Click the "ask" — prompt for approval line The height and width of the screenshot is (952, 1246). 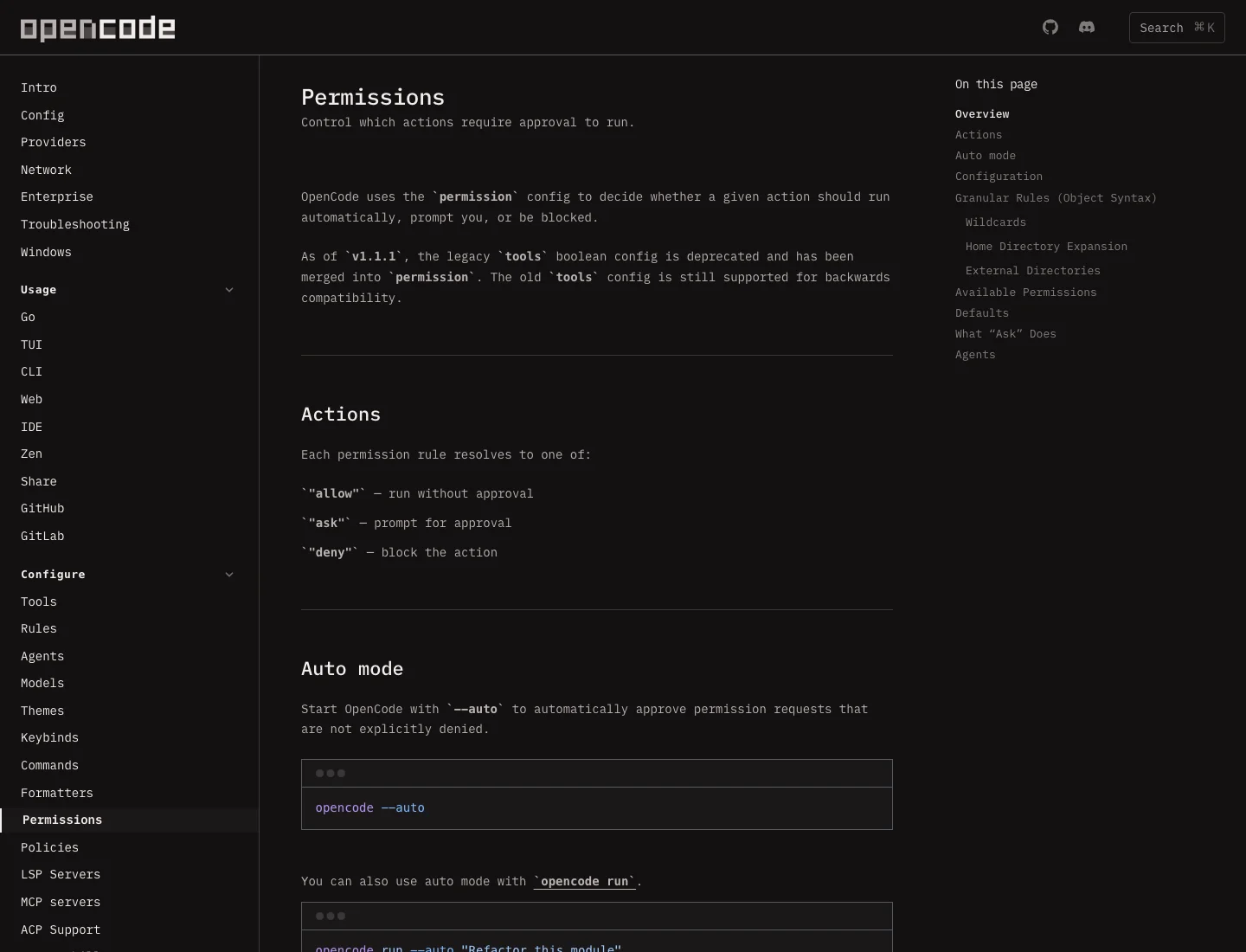point(407,523)
